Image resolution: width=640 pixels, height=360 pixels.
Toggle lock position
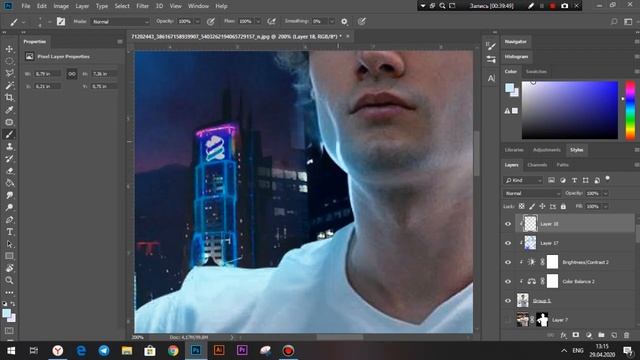542,207
